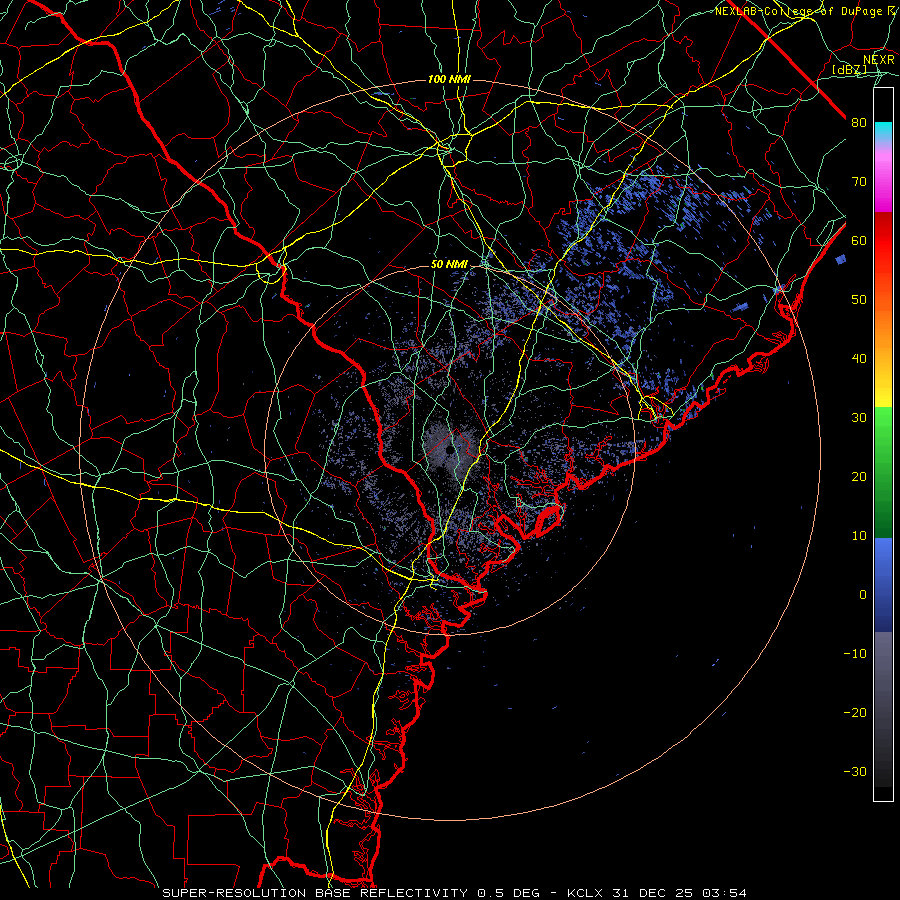Click the "KCLX" station identifier
The image size is (900, 900).
585,893
